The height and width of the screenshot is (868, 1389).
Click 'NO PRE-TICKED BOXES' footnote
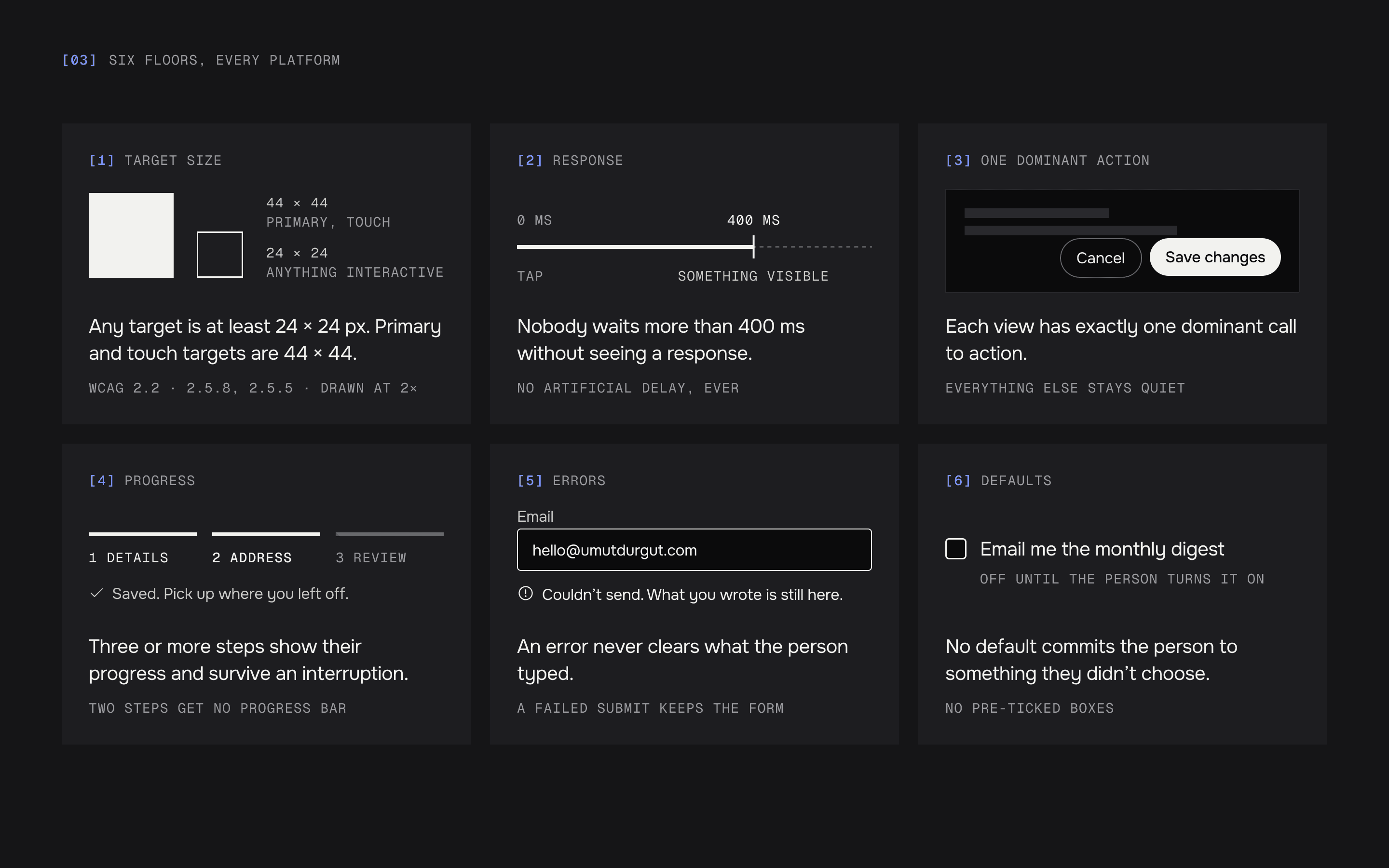1030,708
